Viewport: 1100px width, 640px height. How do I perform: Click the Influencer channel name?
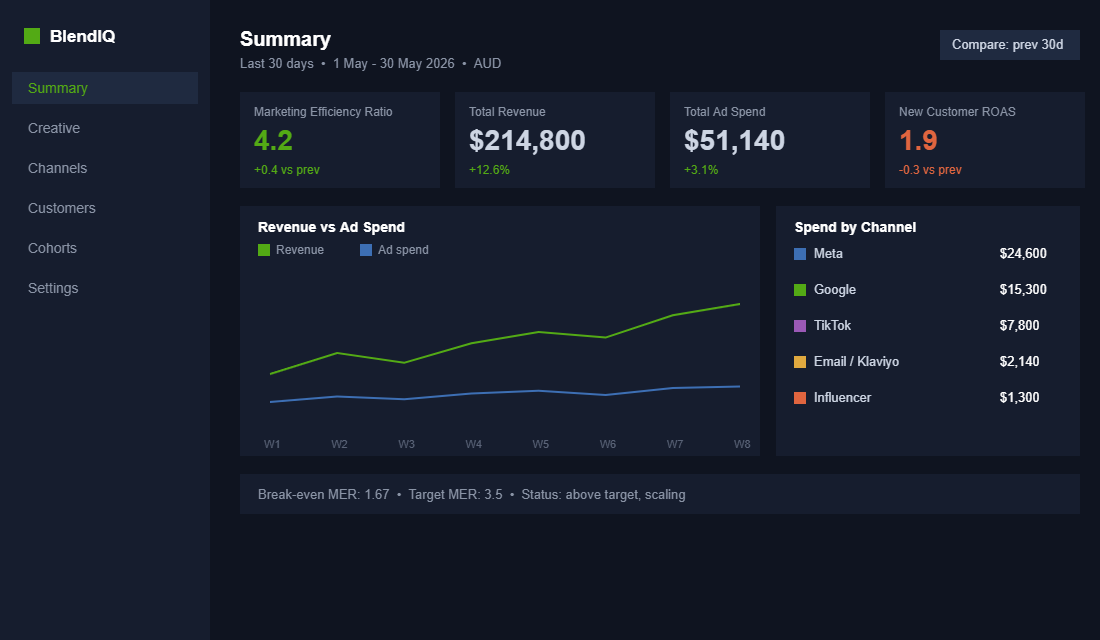[x=842, y=397]
